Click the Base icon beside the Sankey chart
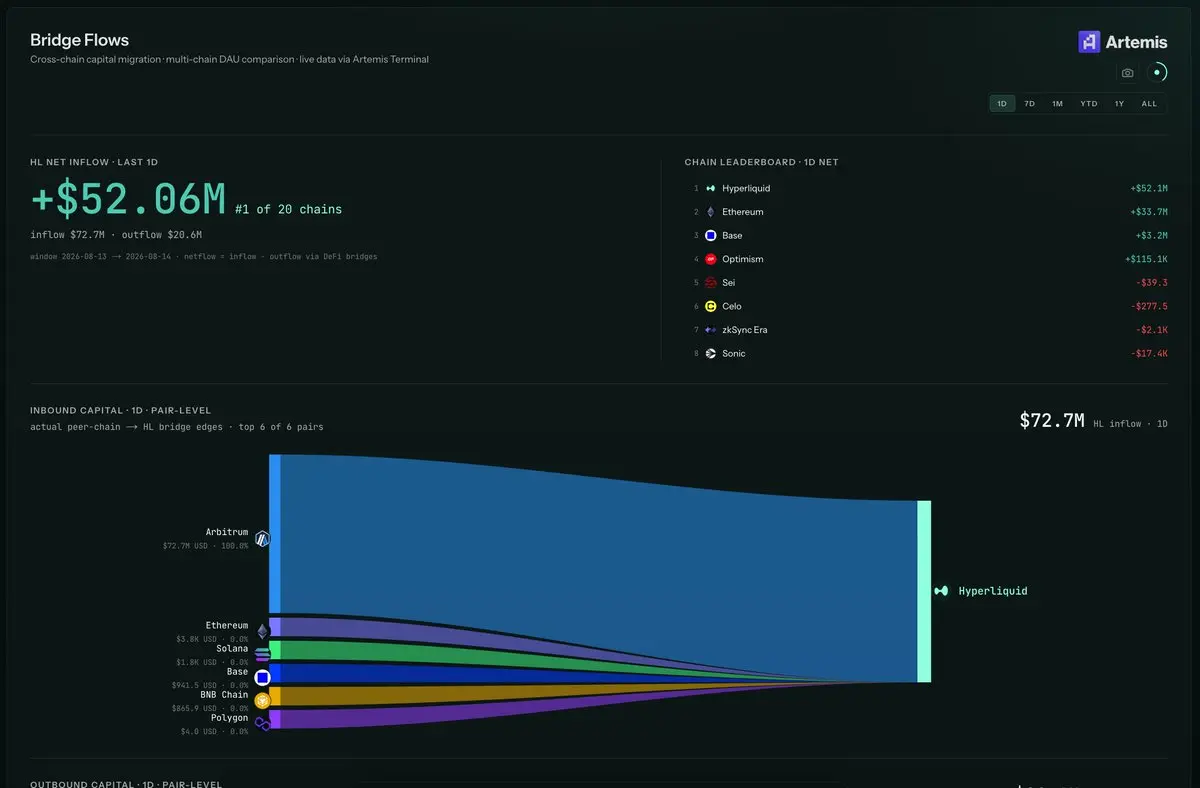The height and width of the screenshot is (788, 1200). [263, 677]
